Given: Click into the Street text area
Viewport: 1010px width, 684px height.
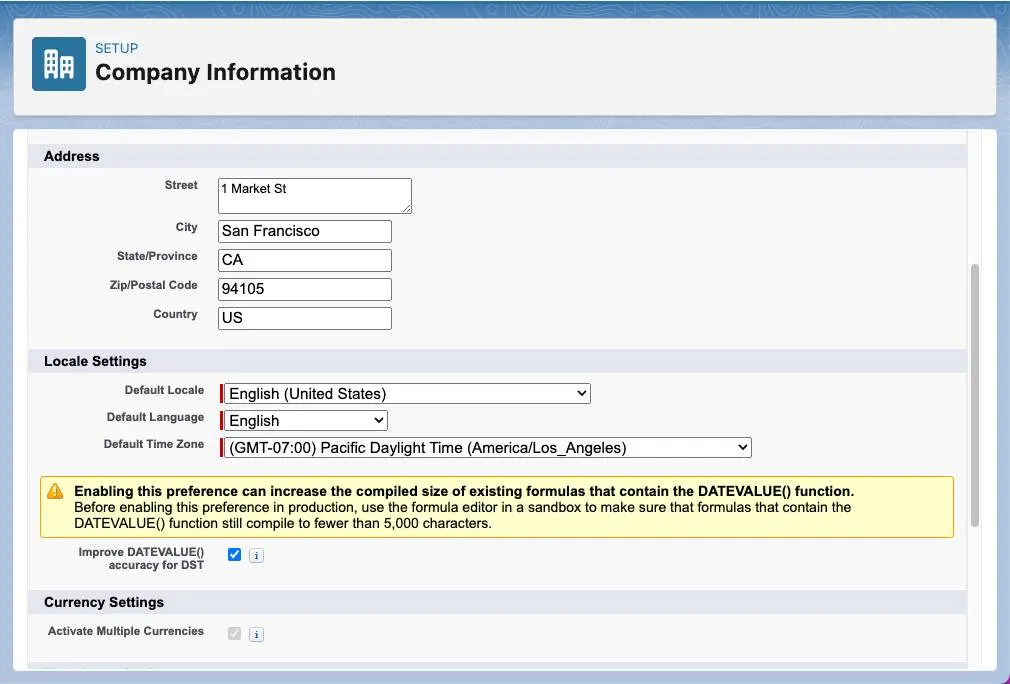Looking at the screenshot, I should pos(315,196).
